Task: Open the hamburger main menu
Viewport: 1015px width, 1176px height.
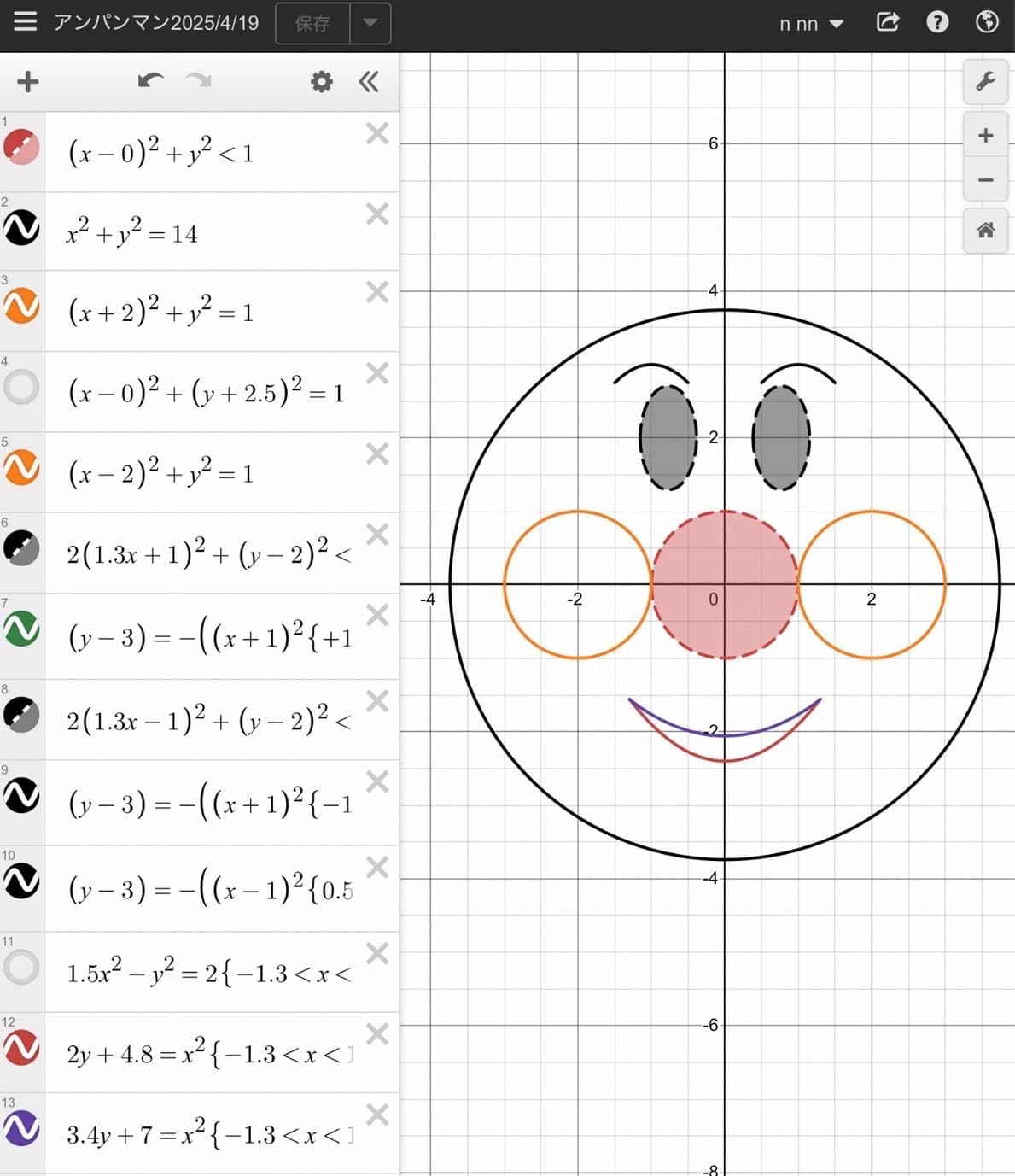Action: (25, 21)
